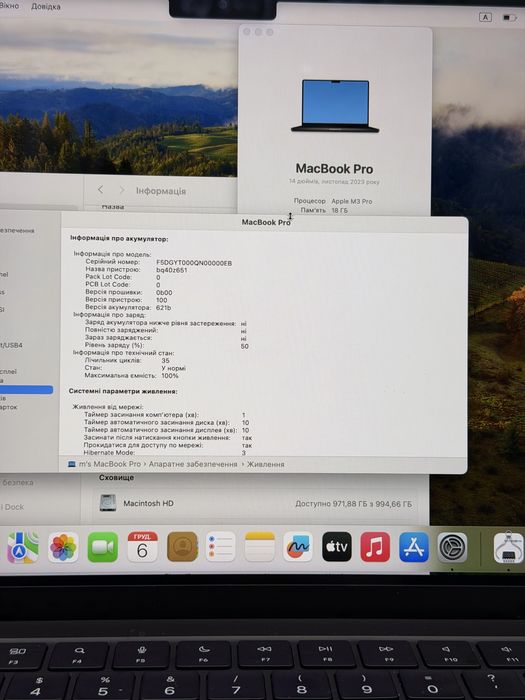Click the Macintosh HD drive icon
Viewport: 525px width, 700px height.
[108, 503]
